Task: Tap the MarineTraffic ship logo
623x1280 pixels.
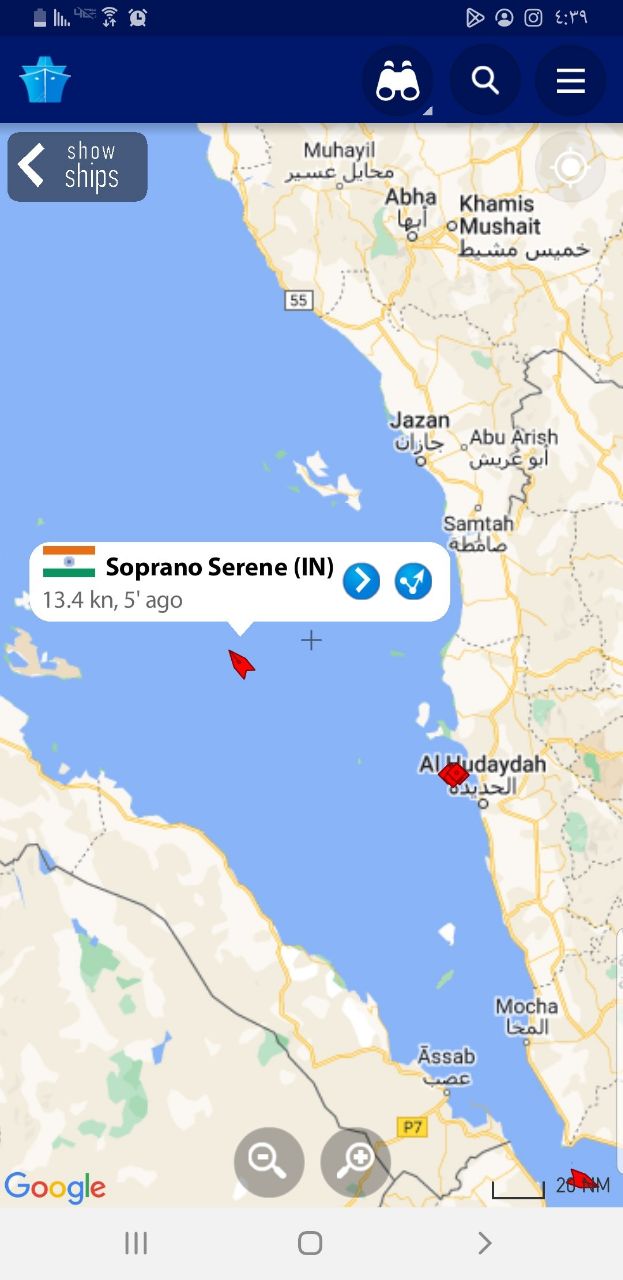Action: (x=44, y=80)
